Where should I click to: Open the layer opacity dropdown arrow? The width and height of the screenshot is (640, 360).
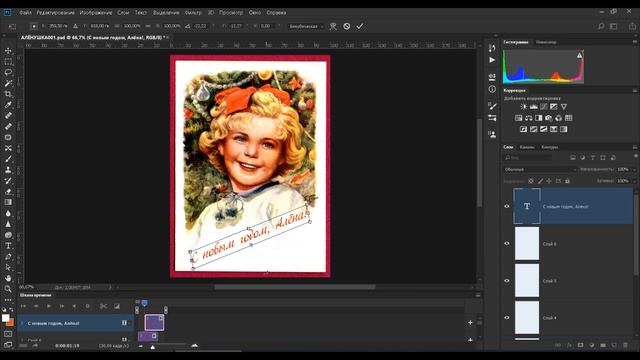[635, 169]
